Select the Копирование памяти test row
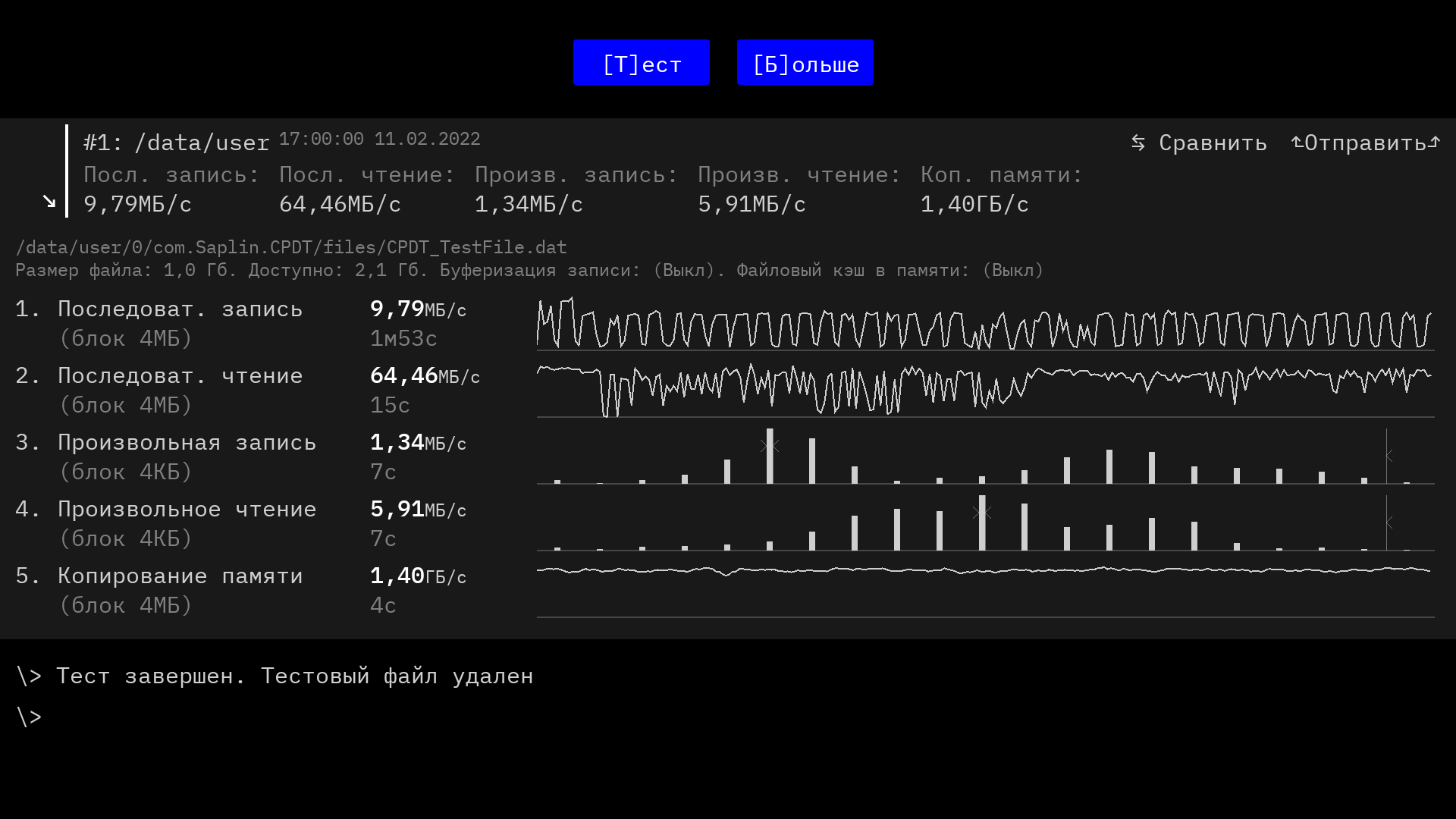 [180, 576]
